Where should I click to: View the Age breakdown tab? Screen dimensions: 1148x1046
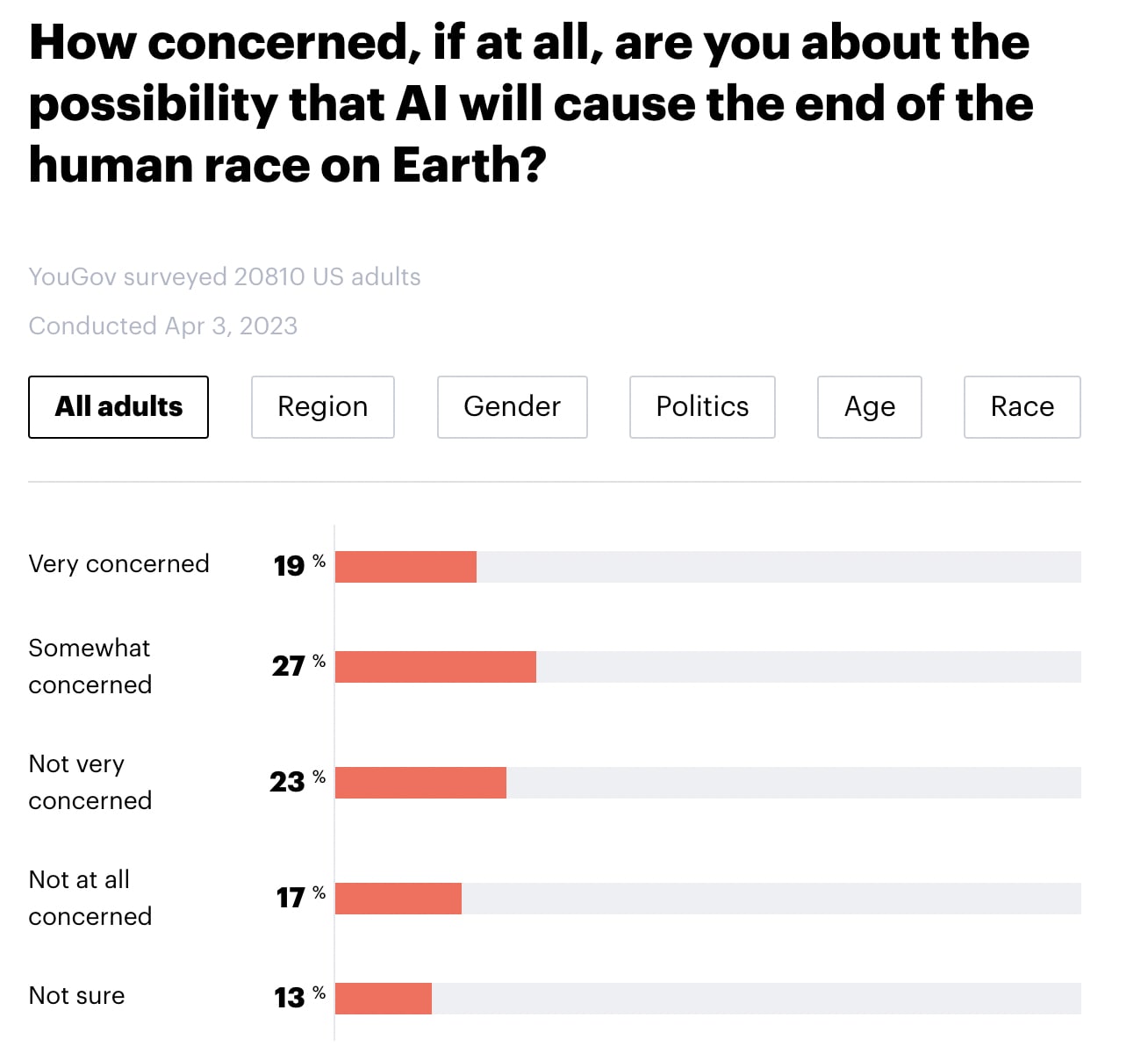(870, 407)
